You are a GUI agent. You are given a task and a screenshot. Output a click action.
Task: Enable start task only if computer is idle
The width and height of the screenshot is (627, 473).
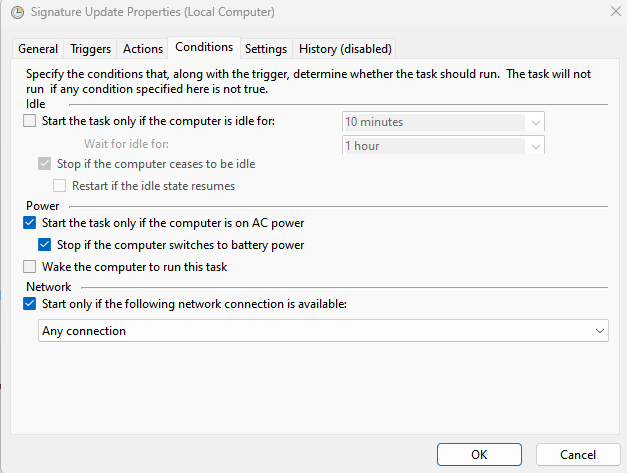(x=30, y=122)
